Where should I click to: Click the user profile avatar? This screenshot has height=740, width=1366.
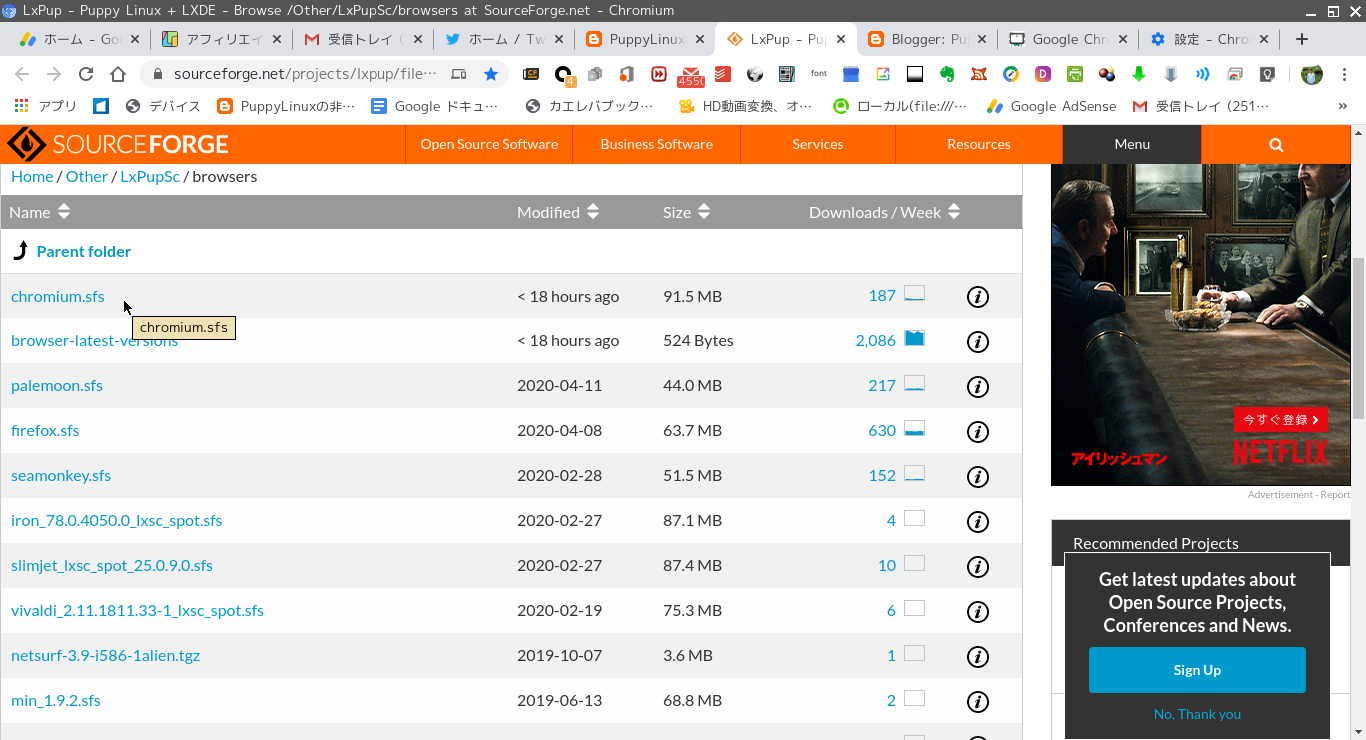1312,74
